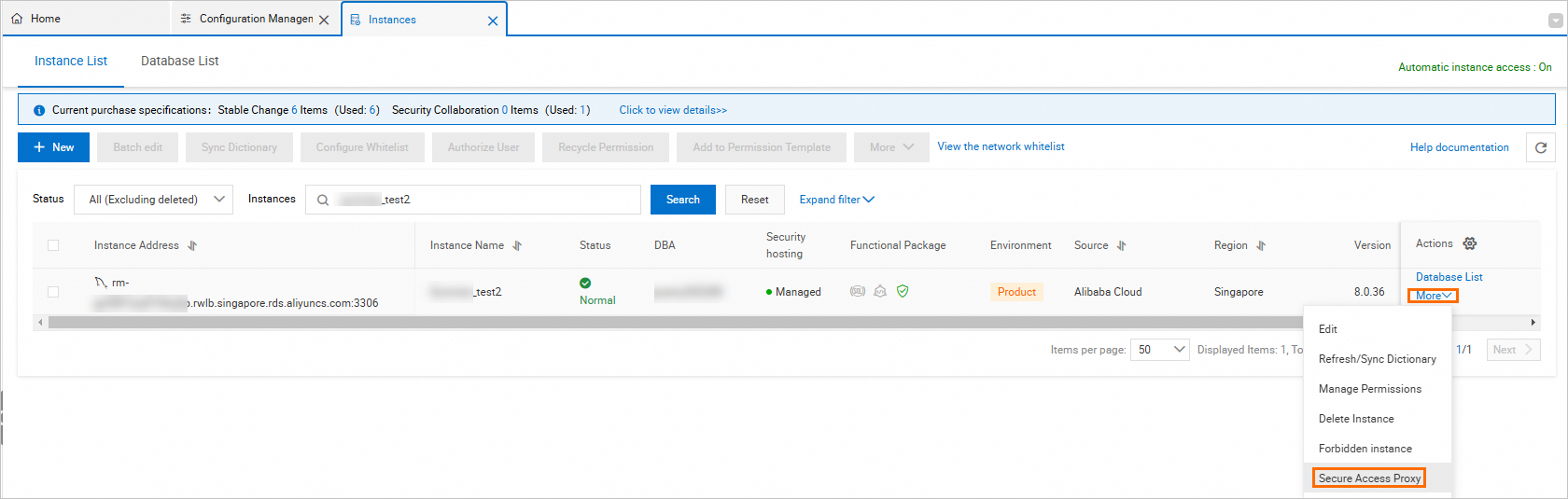Select Refresh/Sync Dictionary menu item
This screenshot has width=1568, height=499.
click(1378, 359)
